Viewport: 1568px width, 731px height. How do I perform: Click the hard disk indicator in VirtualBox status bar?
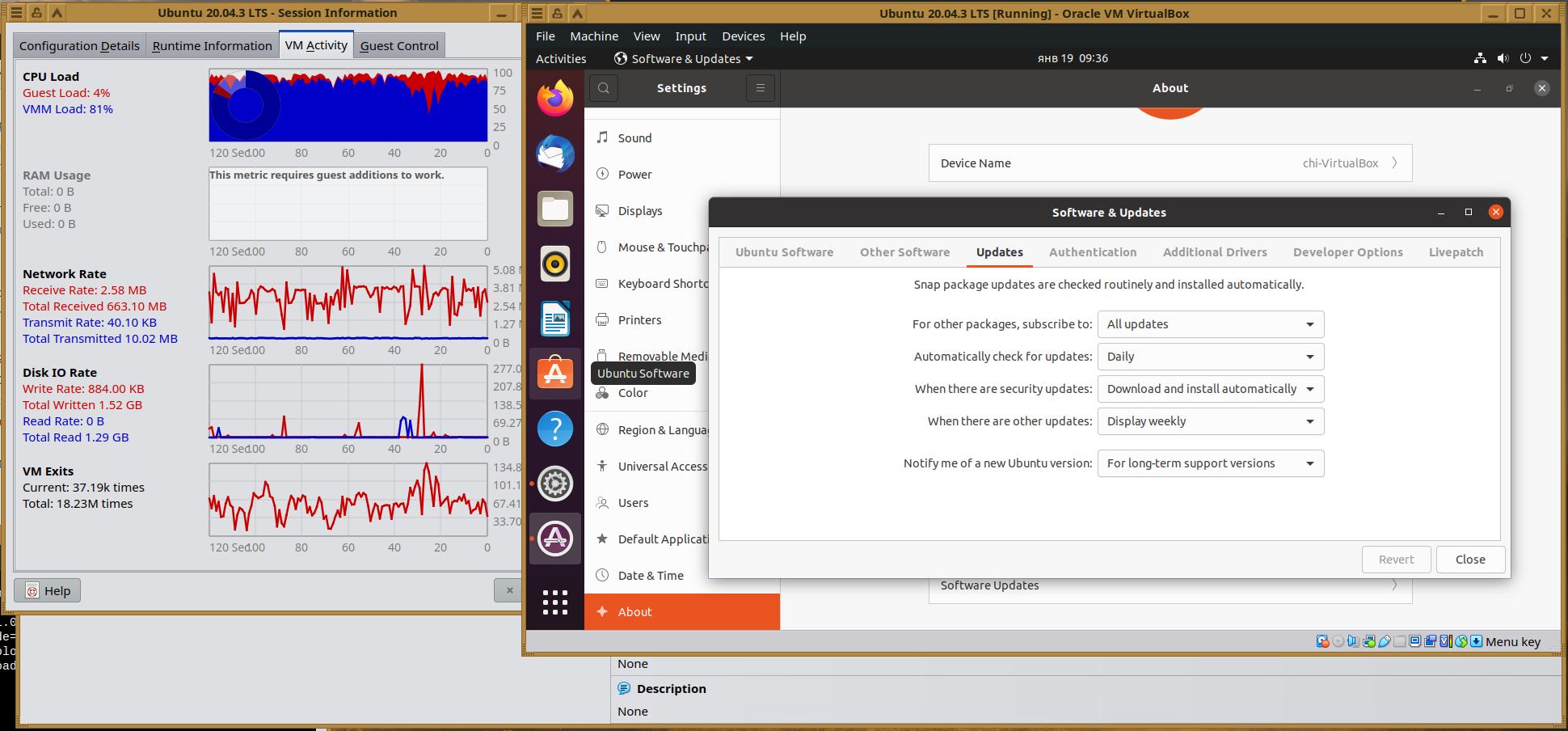click(1323, 641)
